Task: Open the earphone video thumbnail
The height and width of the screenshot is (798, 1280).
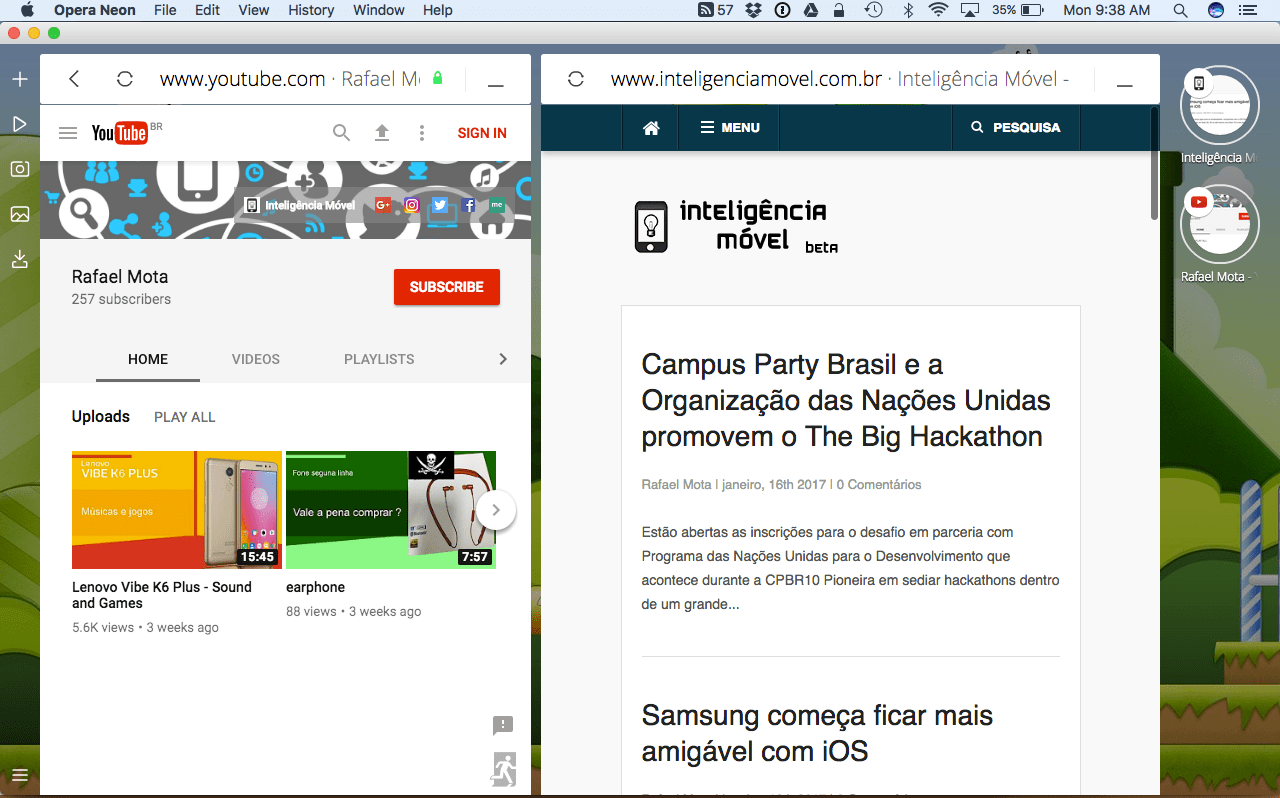Action: point(391,510)
